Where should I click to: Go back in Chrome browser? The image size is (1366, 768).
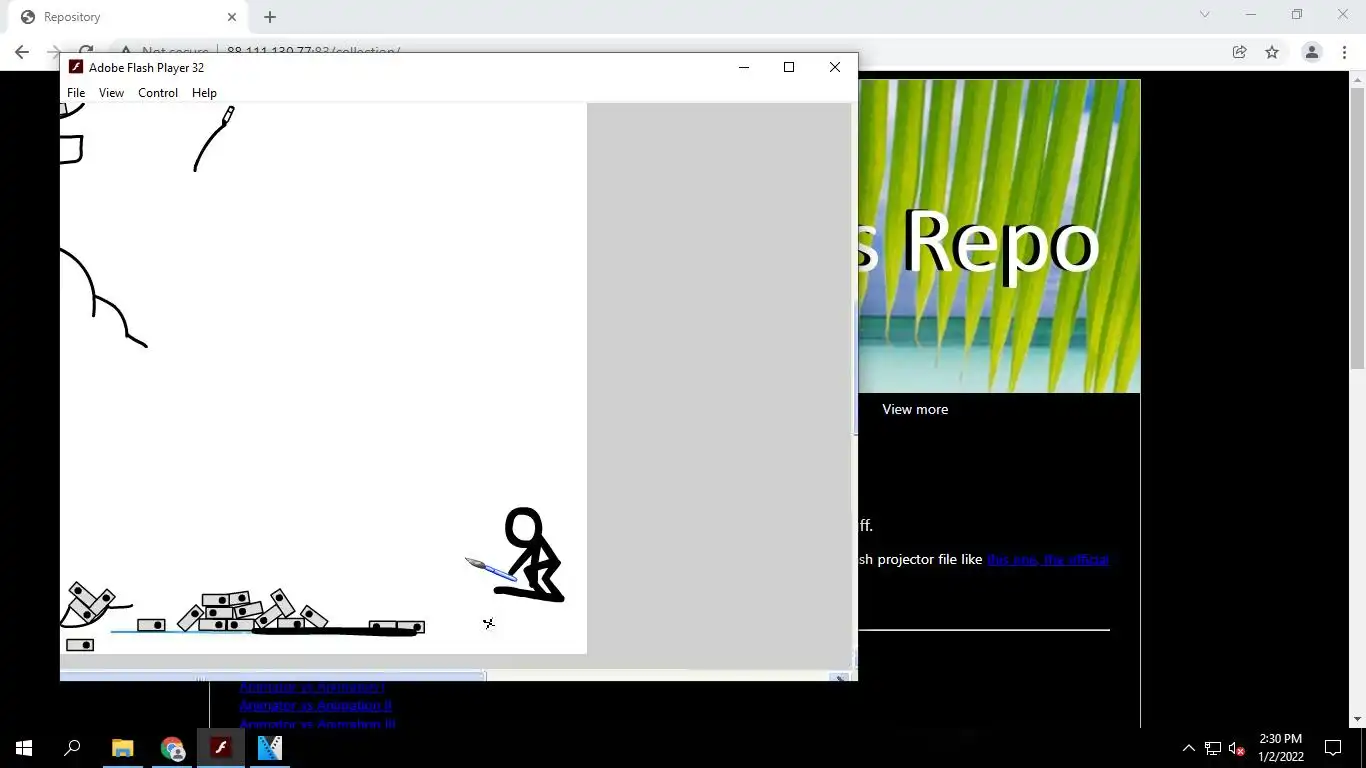[x=22, y=52]
